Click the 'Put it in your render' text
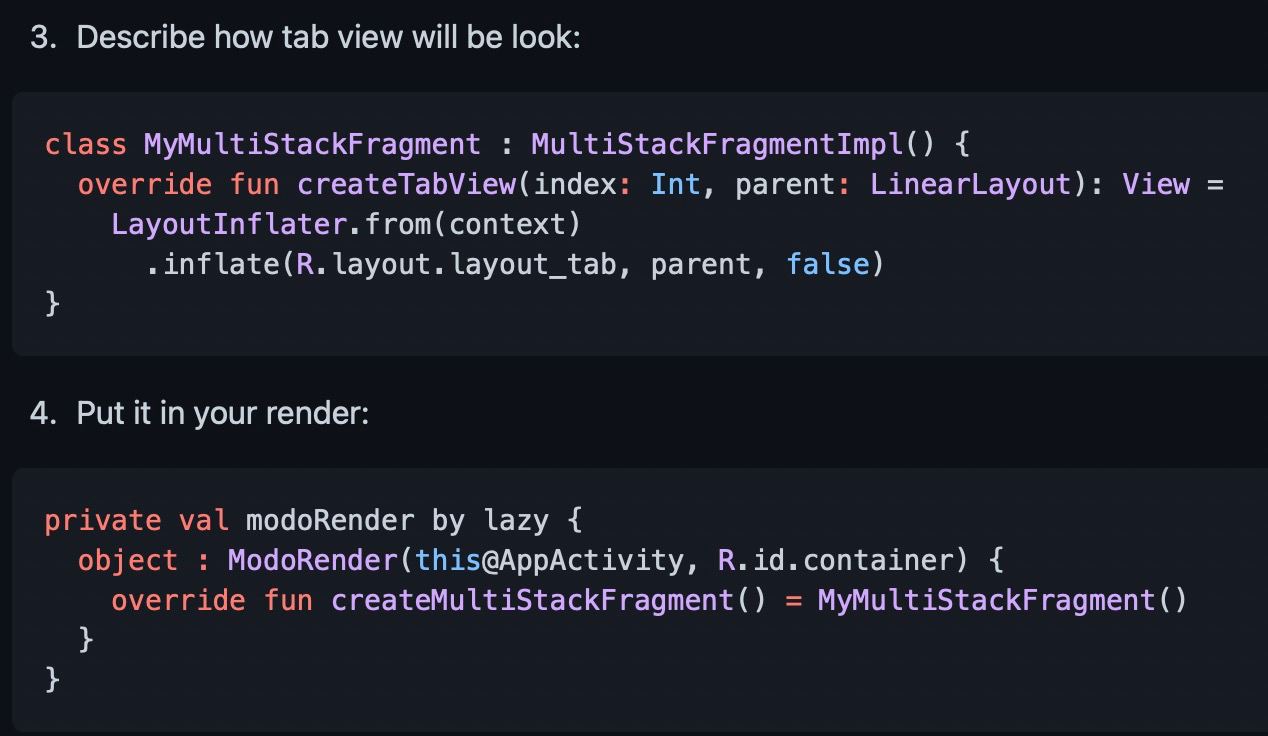Viewport: 1268px width, 736px height. 222,413
